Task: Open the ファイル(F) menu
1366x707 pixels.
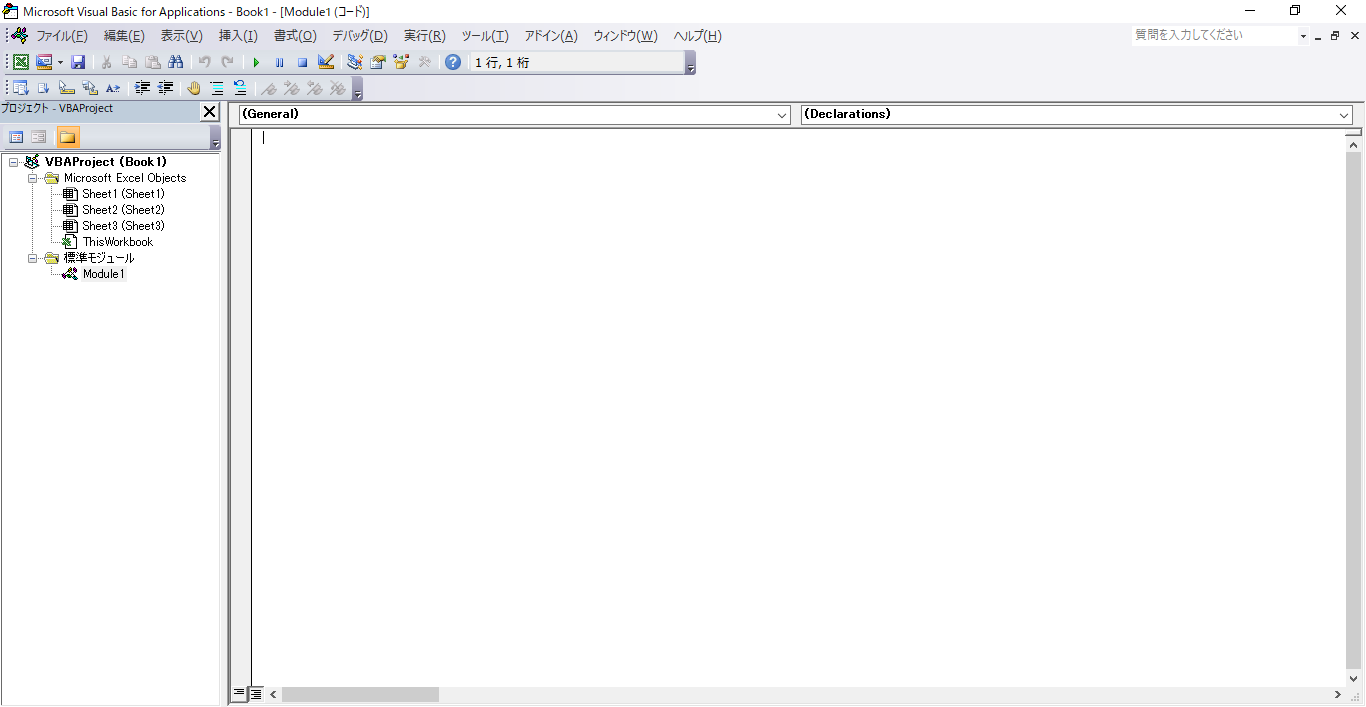Action: click(62, 36)
